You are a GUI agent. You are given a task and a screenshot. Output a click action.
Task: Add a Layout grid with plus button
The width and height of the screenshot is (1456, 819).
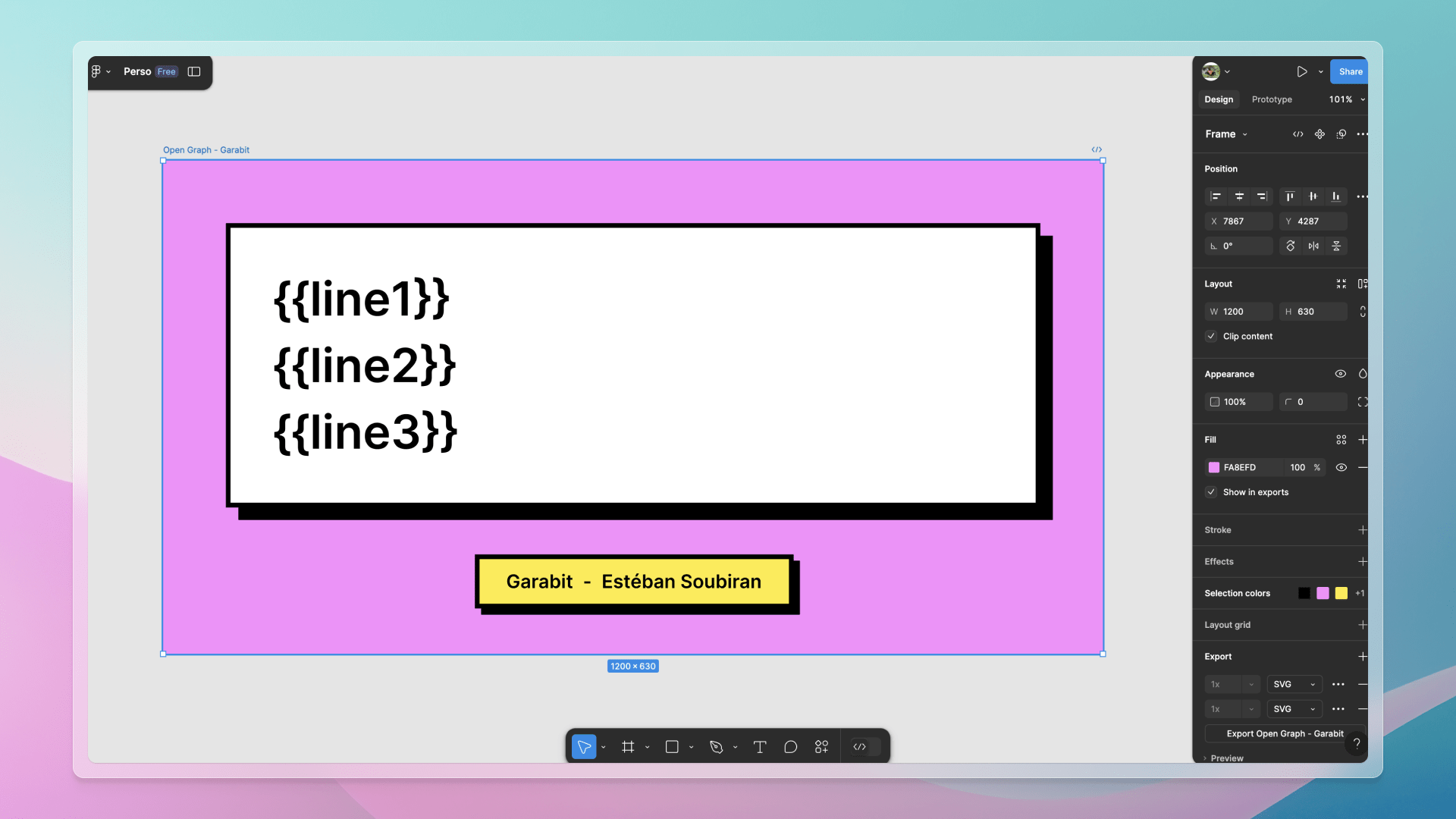click(1363, 625)
